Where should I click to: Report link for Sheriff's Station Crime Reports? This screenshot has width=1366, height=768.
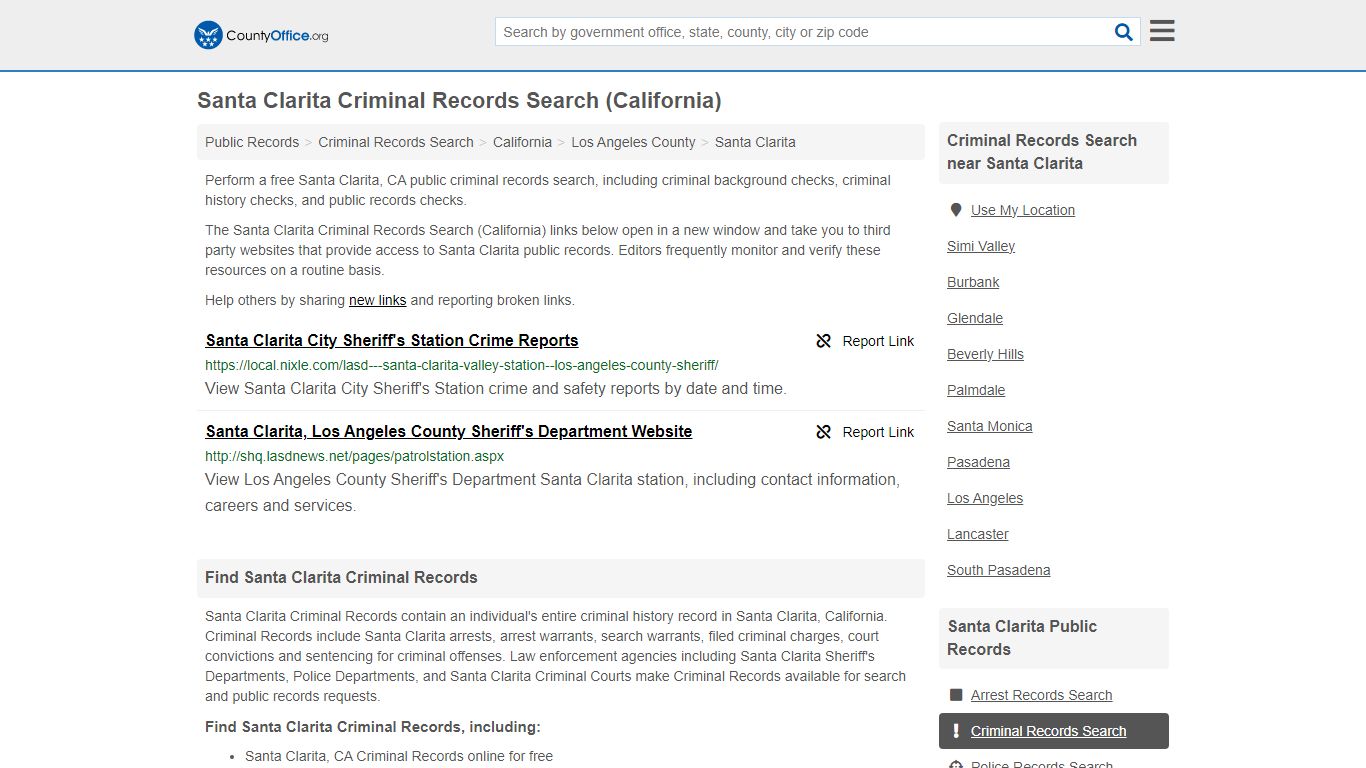(865, 341)
